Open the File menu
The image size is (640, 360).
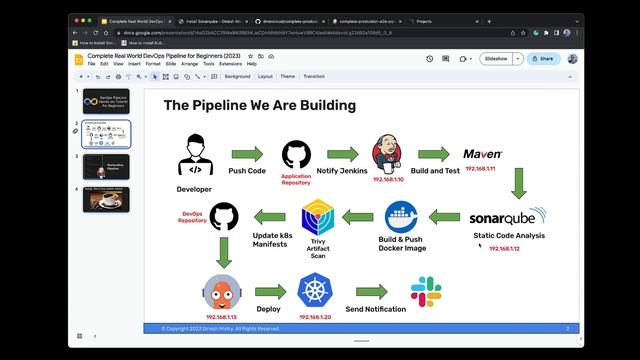pos(91,64)
